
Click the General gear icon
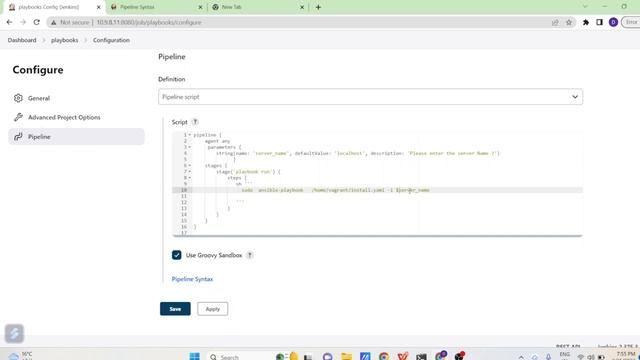click(18, 98)
